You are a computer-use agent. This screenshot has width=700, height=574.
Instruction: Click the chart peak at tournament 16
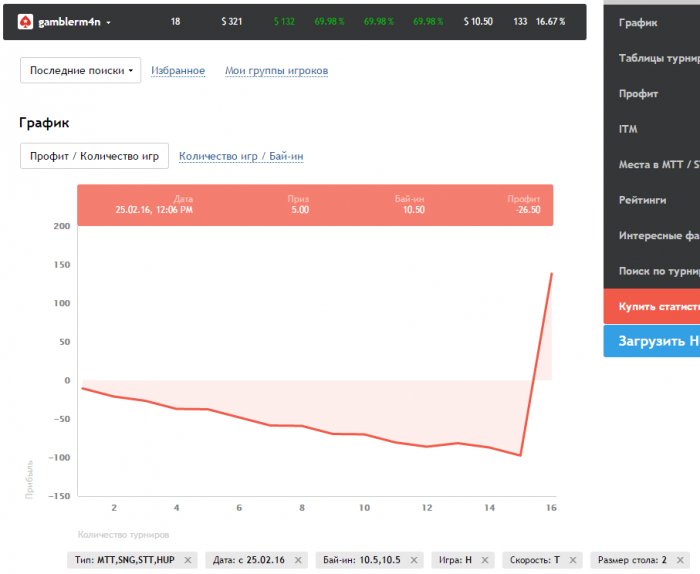click(552, 274)
